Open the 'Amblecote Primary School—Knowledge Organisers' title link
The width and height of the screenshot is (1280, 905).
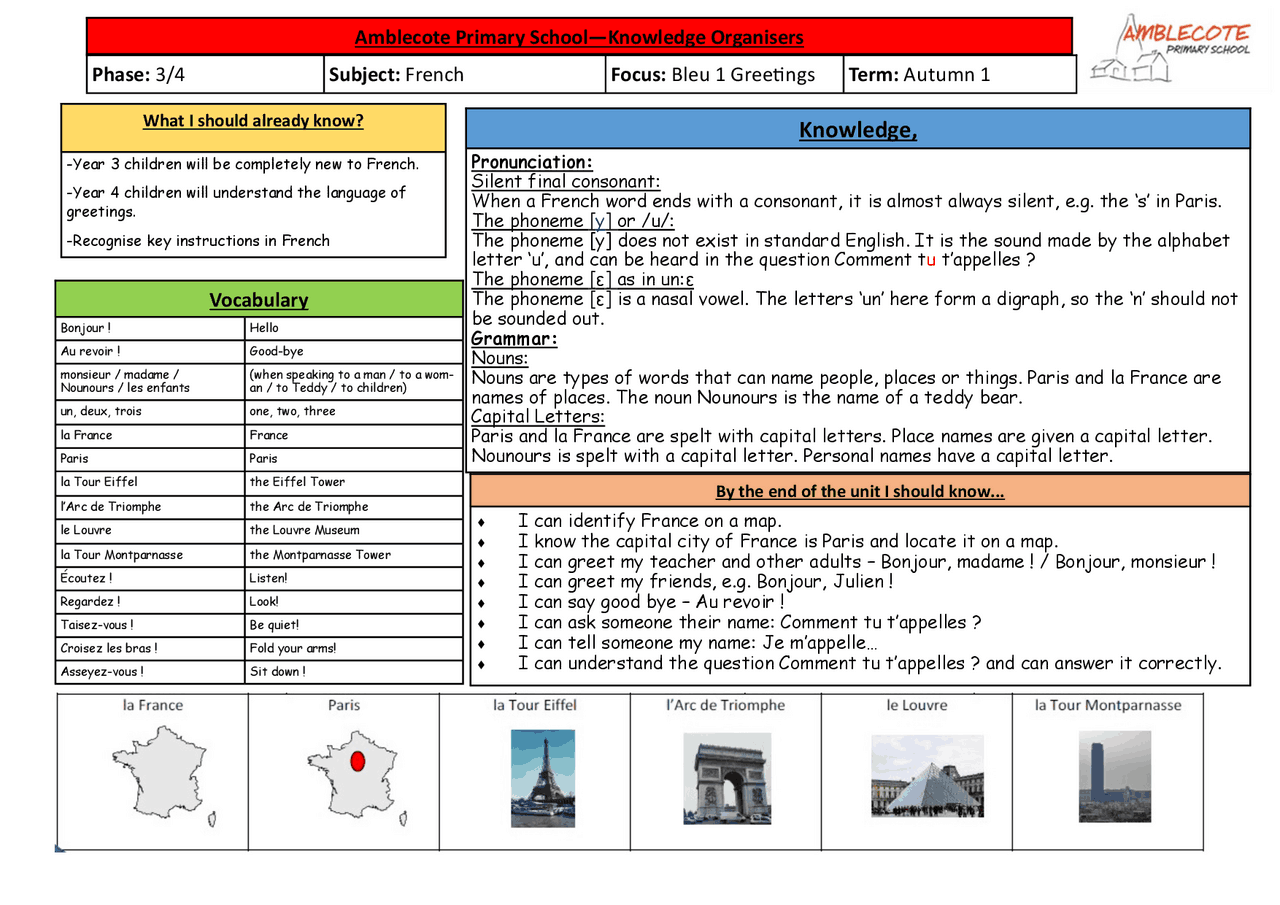point(580,36)
